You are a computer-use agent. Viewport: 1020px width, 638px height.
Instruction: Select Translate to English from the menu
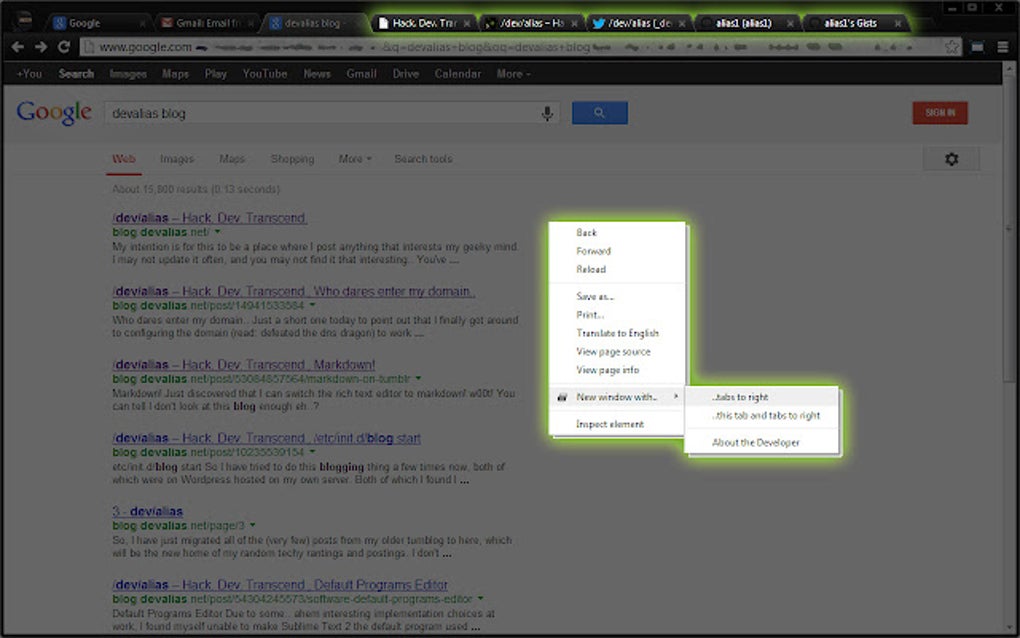point(617,332)
